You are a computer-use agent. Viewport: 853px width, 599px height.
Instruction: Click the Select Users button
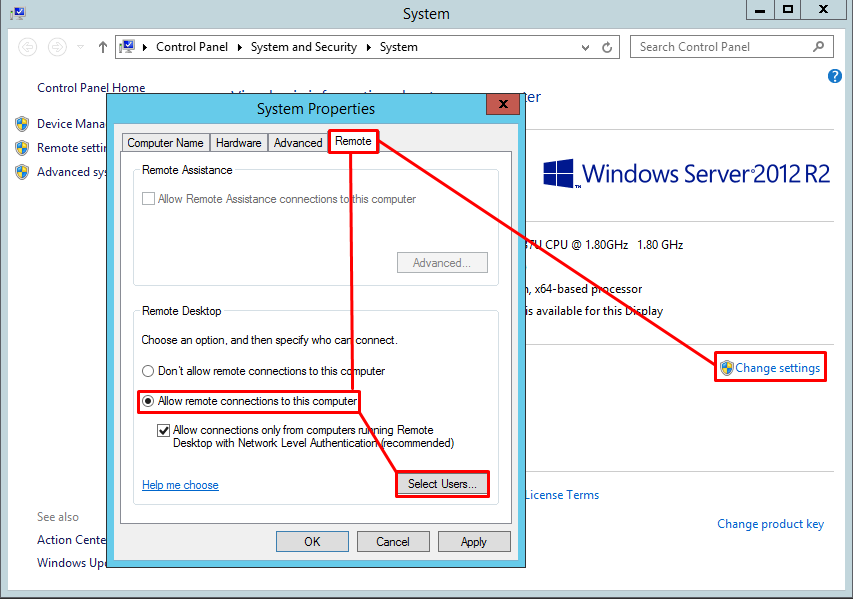pos(442,484)
